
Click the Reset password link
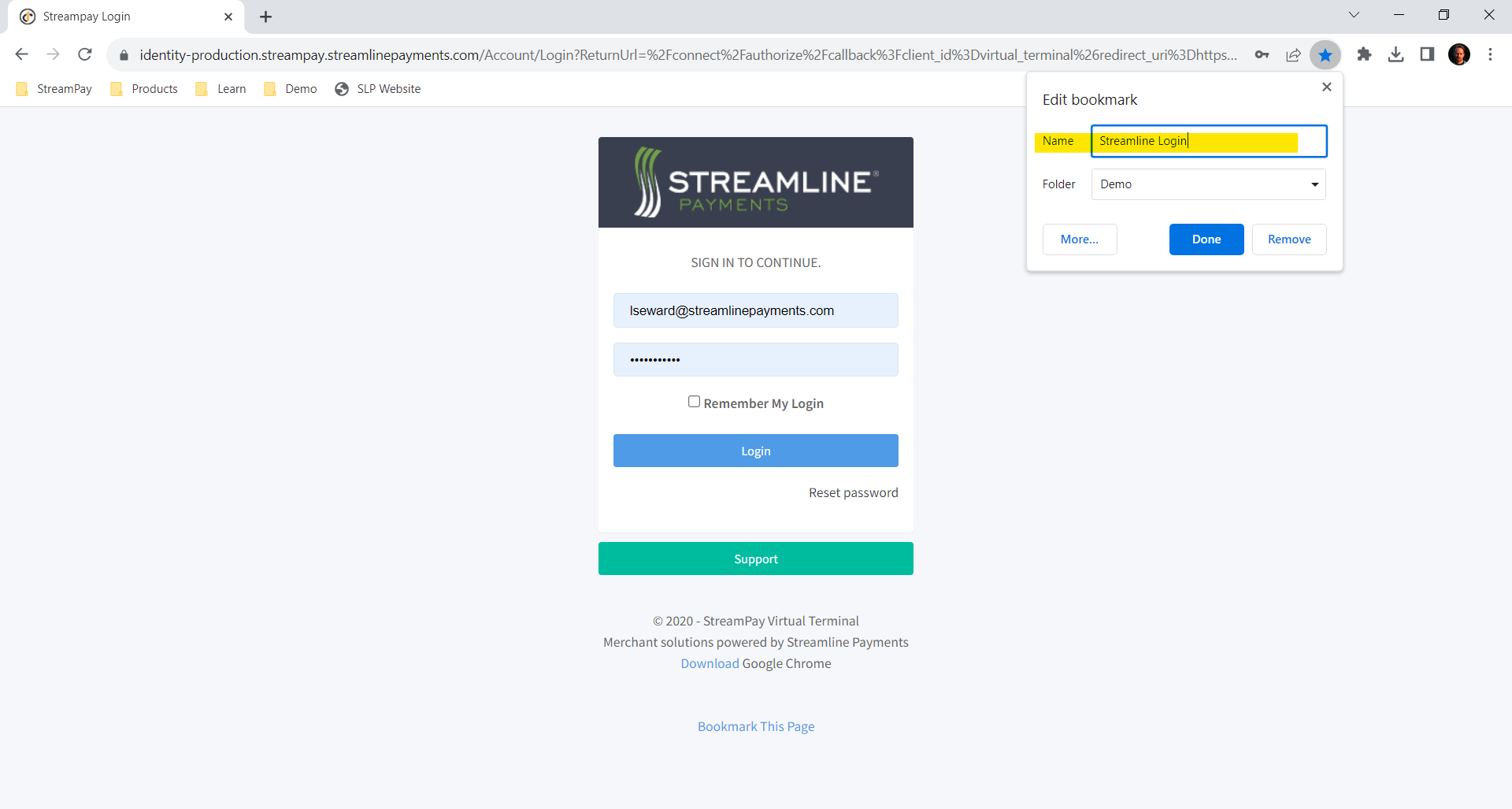pyautogui.click(x=853, y=492)
